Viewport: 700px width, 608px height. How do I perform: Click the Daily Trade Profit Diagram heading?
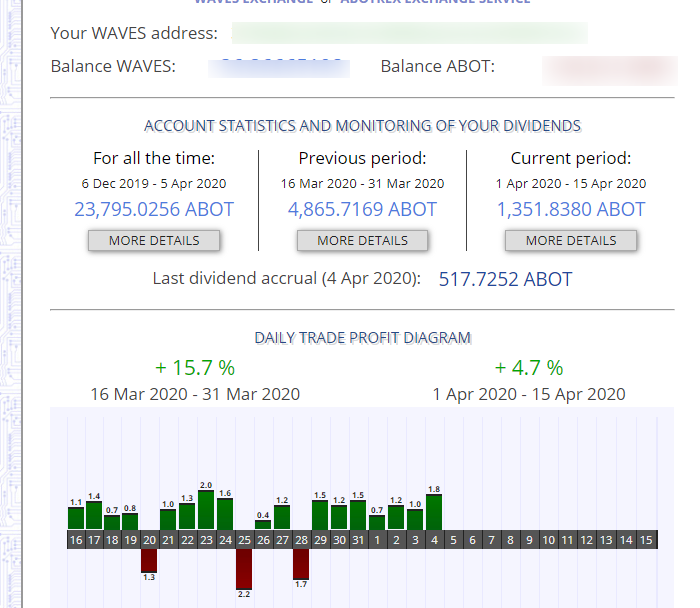click(x=362, y=338)
